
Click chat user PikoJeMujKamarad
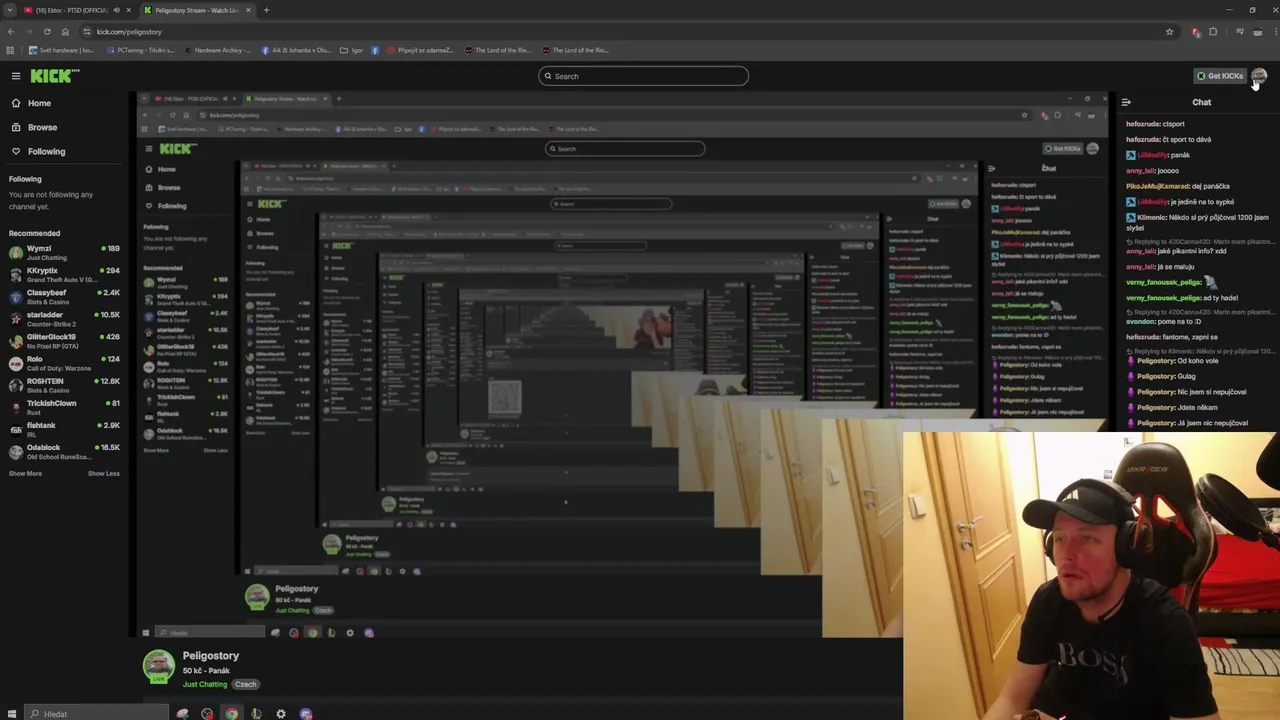tap(1158, 186)
